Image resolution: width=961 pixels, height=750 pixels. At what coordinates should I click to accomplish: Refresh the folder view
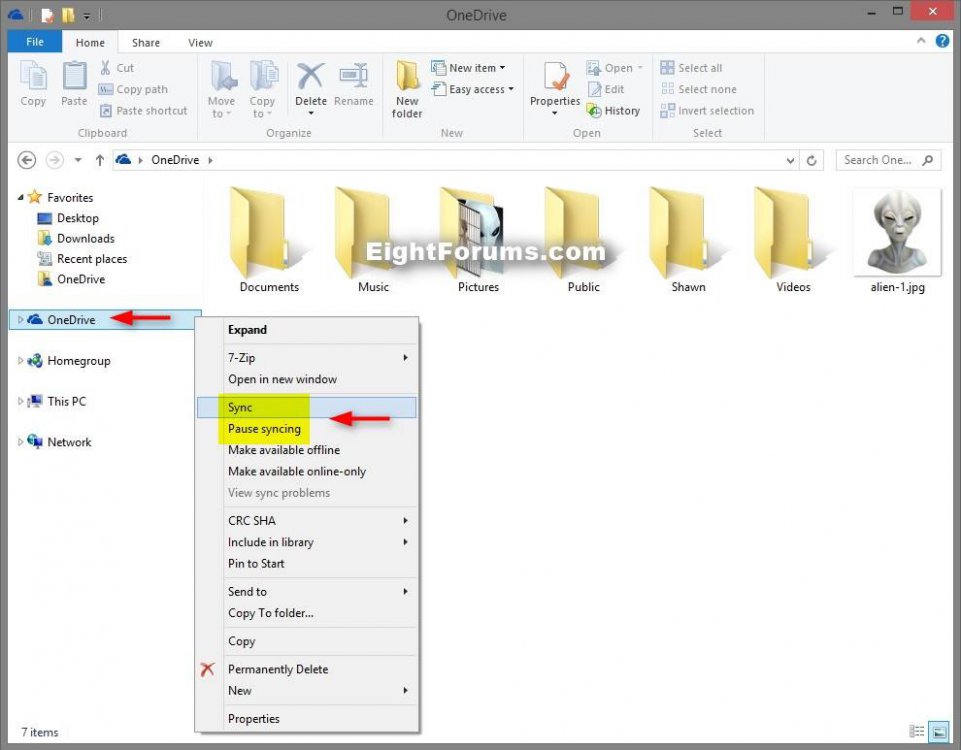(x=810, y=160)
